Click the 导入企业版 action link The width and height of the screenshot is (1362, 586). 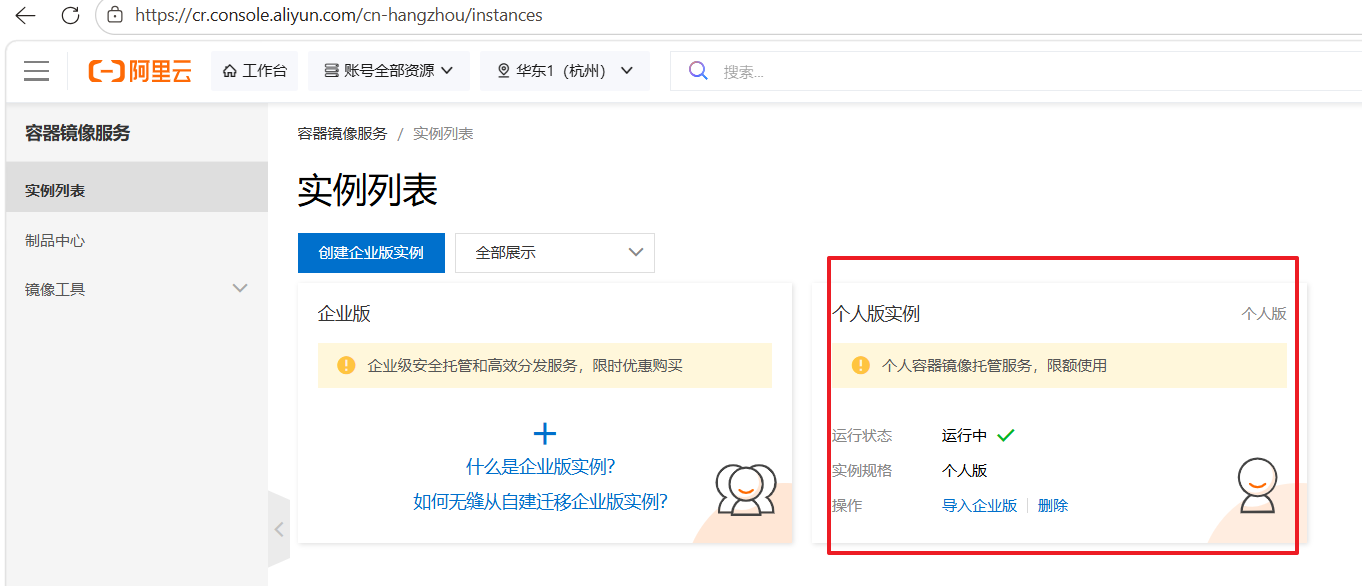pyautogui.click(x=979, y=506)
